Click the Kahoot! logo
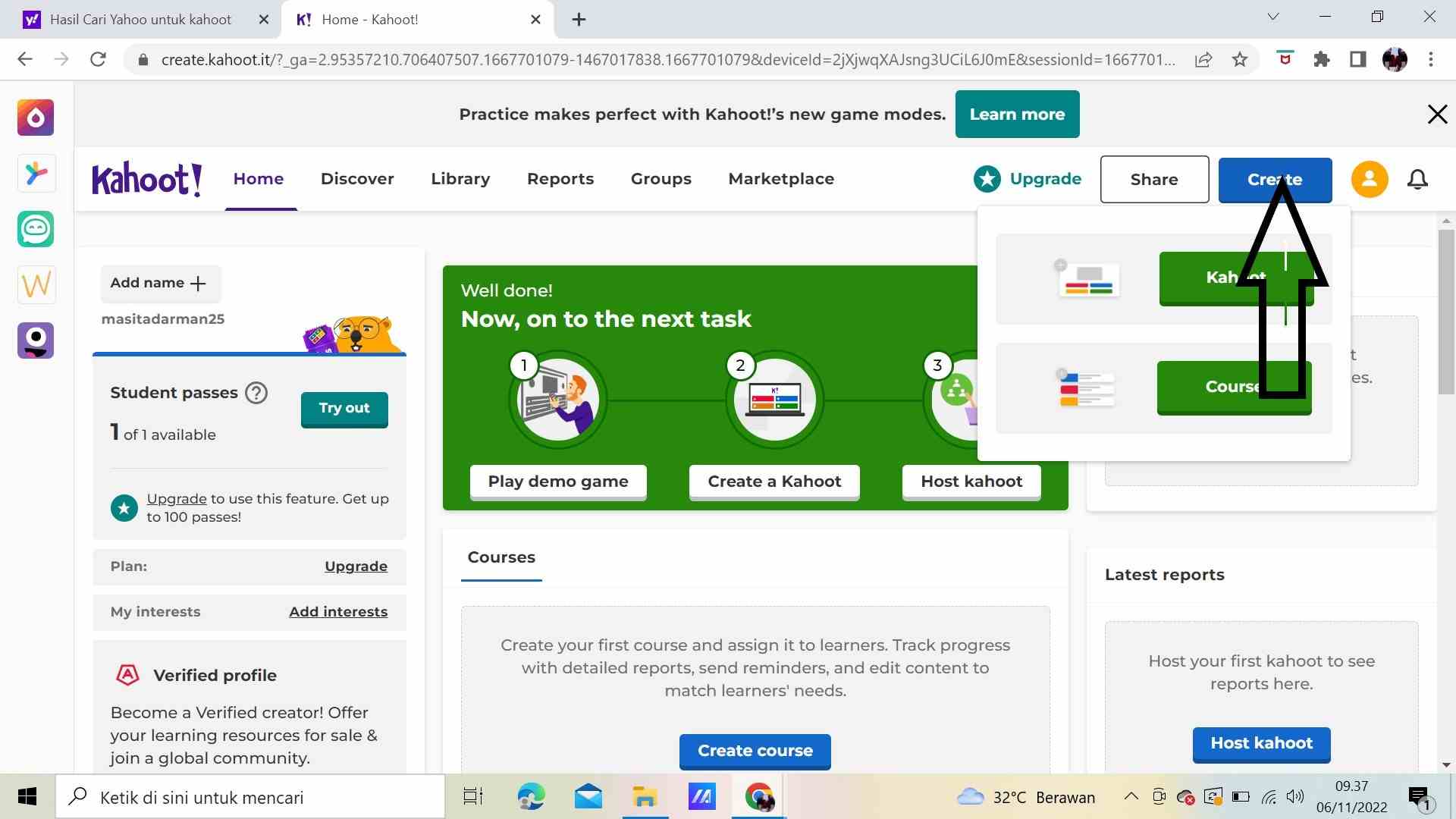 147,180
